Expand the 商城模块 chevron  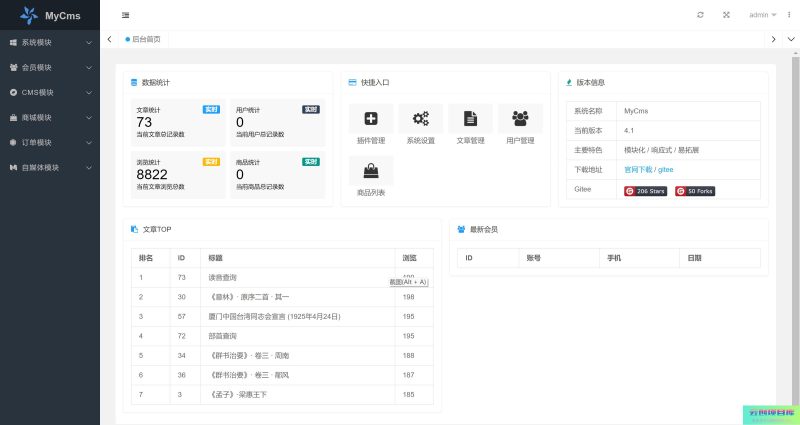[x=89, y=118]
